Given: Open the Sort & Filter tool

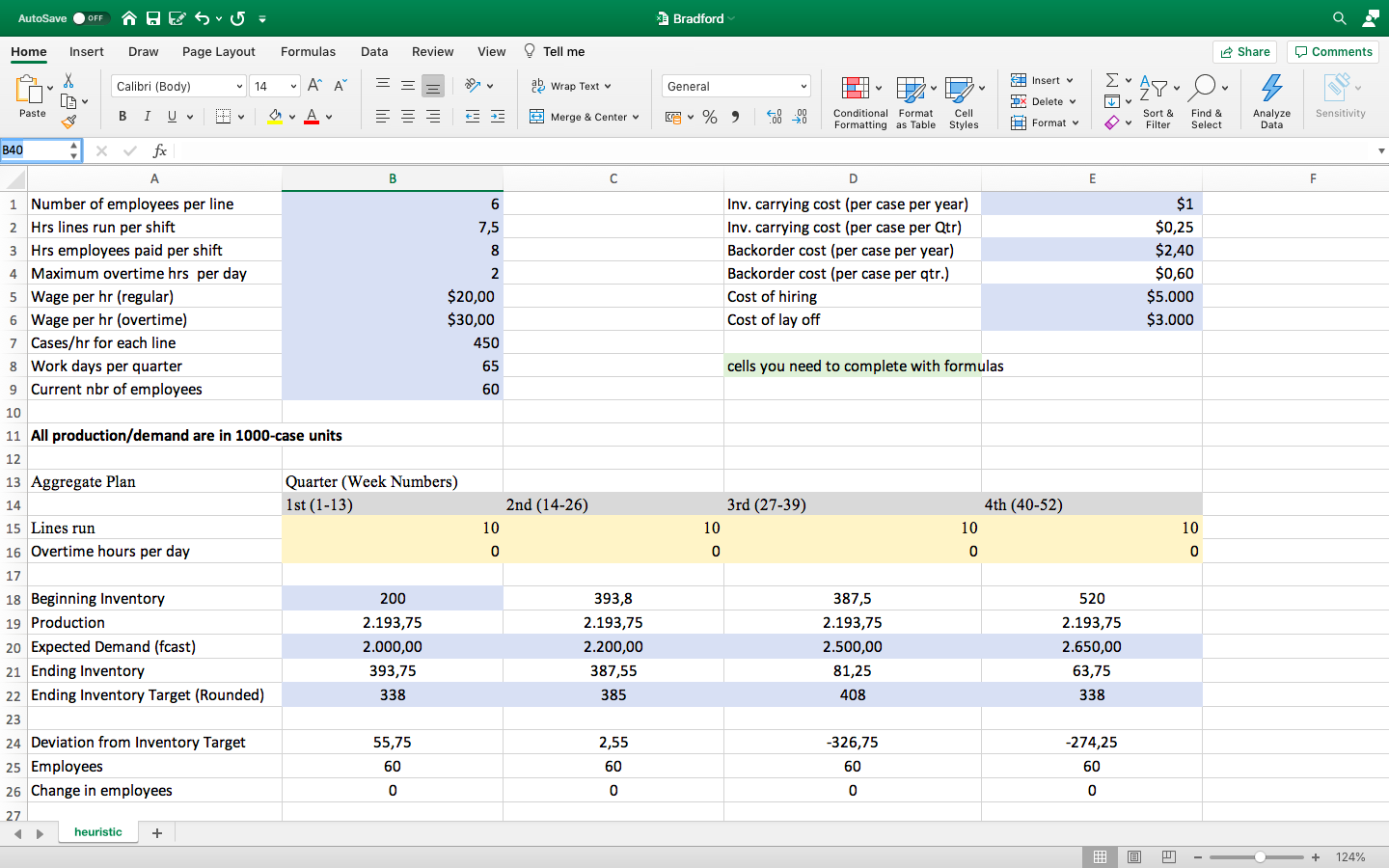Looking at the screenshot, I should (x=1157, y=101).
